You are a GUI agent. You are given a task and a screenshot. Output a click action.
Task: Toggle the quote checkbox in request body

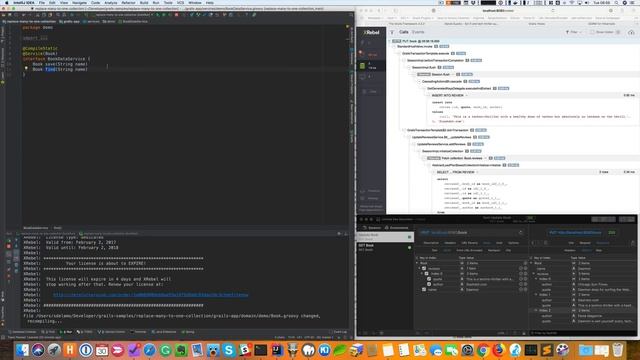[429, 279]
